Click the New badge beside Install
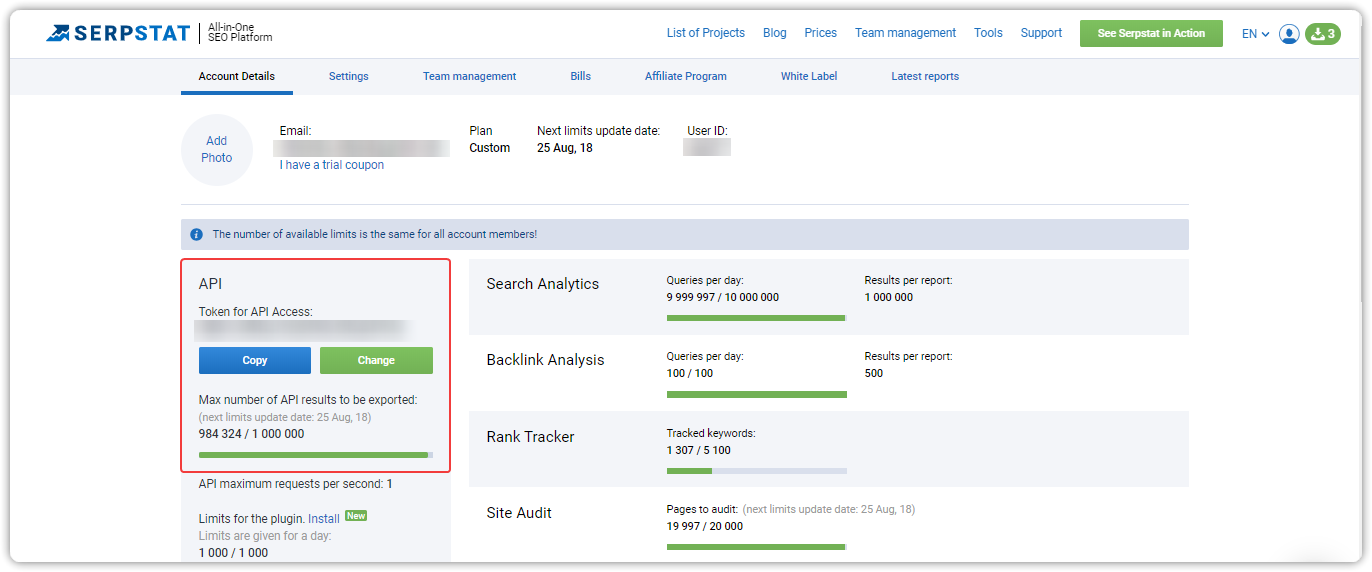Viewport: 1372px width, 572px height. (x=356, y=516)
